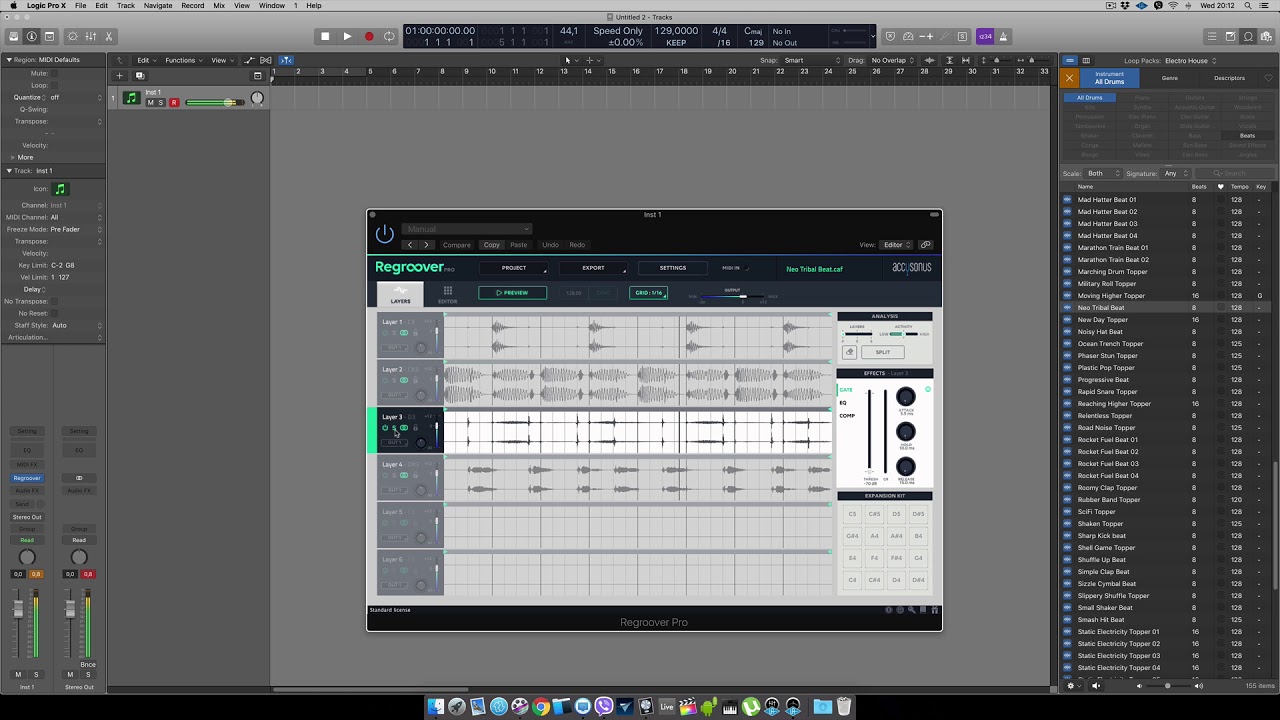Toggle the metronome click

(x=1004, y=36)
